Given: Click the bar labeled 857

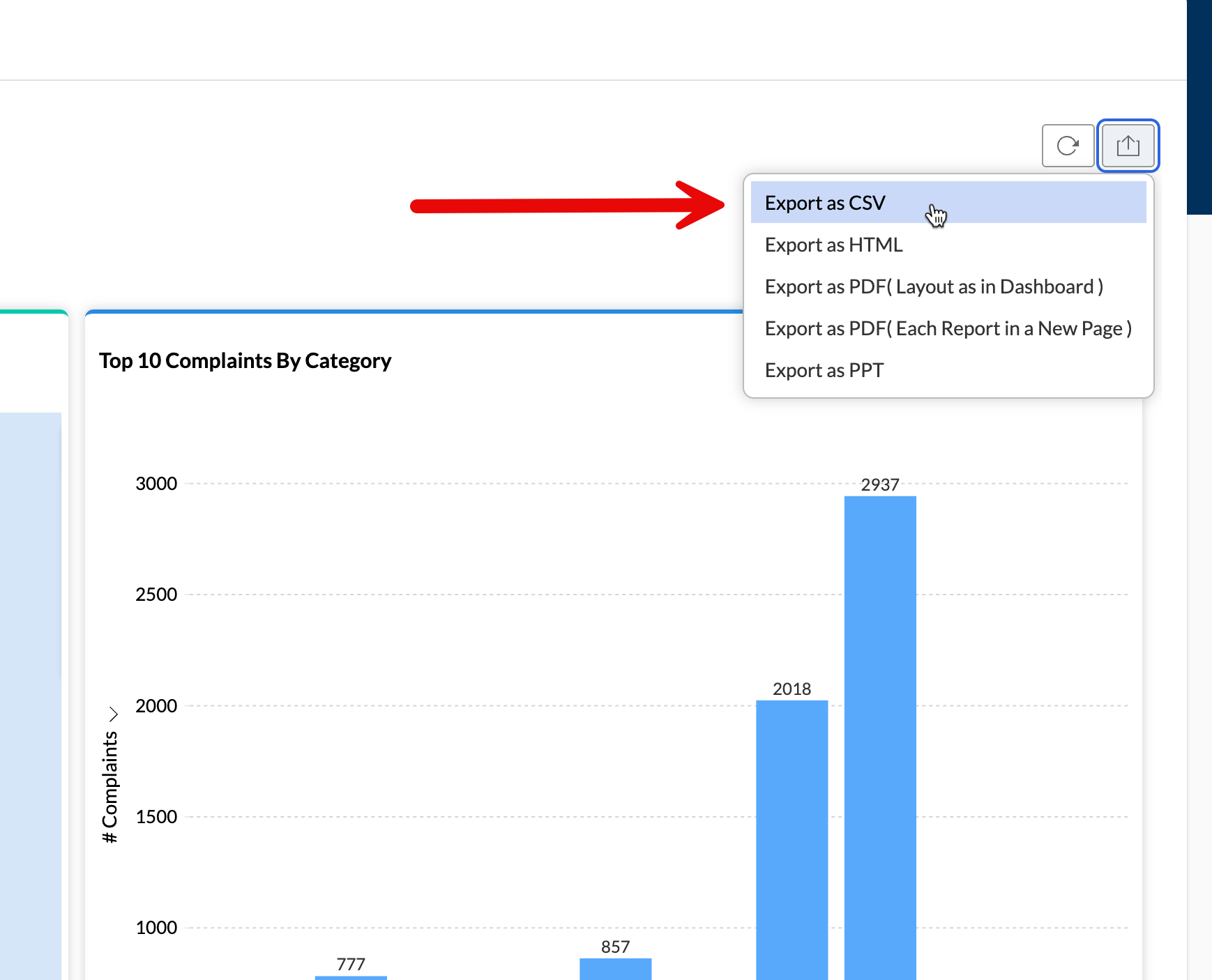Looking at the screenshot, I should pos(615,967).
